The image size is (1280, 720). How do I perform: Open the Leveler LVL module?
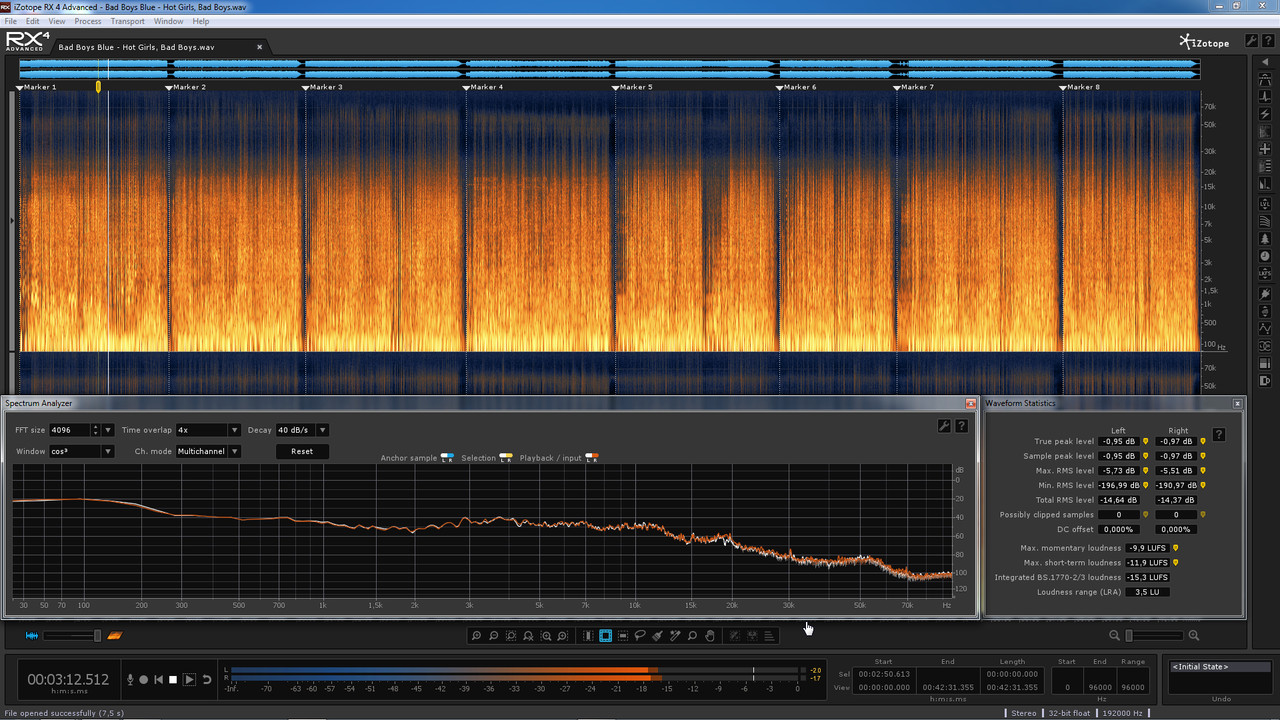(x=1265, y=203)
